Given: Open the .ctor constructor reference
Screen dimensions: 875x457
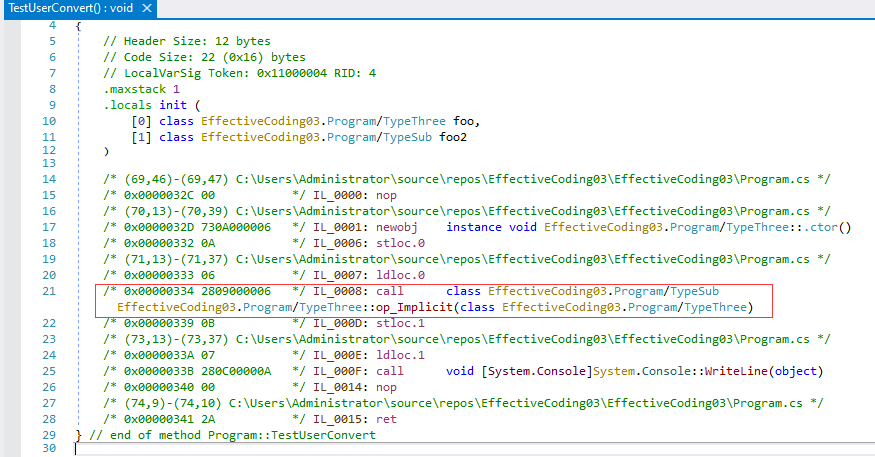Looking at the screenshot, I should tap(828, 227).
